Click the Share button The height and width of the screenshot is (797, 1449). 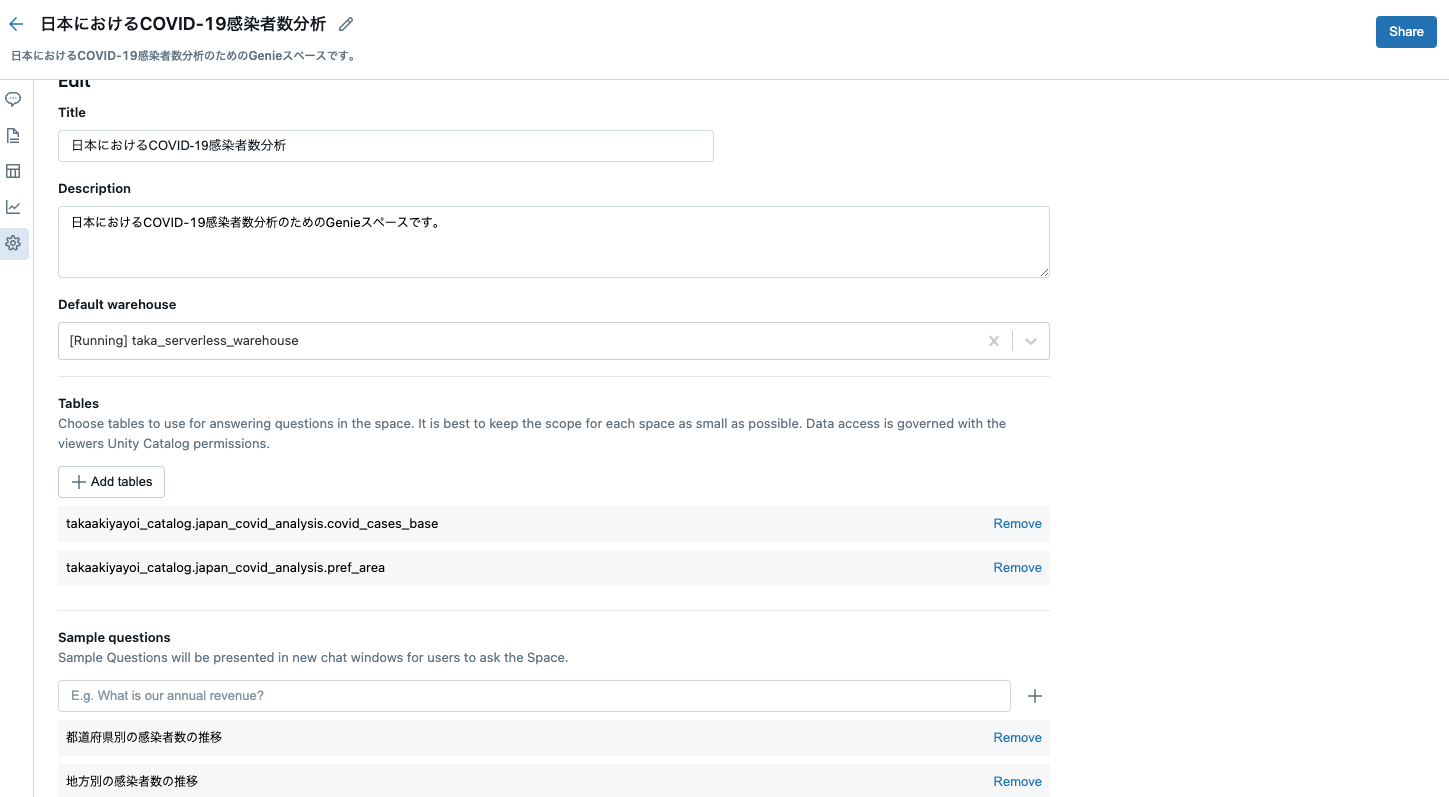pyautogui.click(x=1405, y=31)
